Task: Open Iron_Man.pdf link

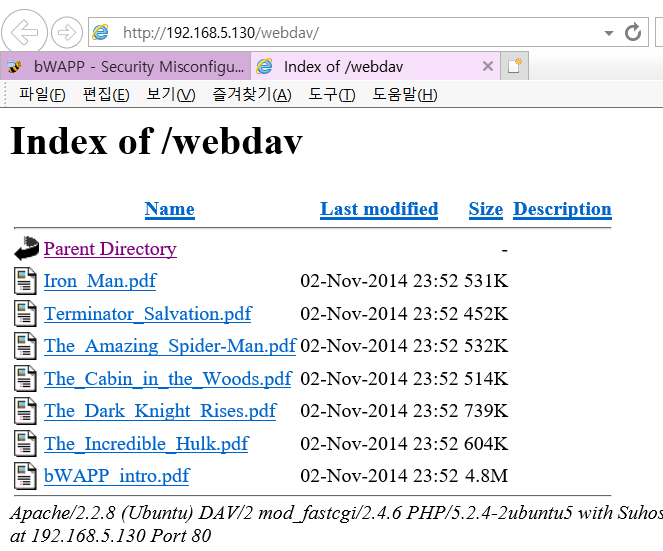Action: coord(100,281)
